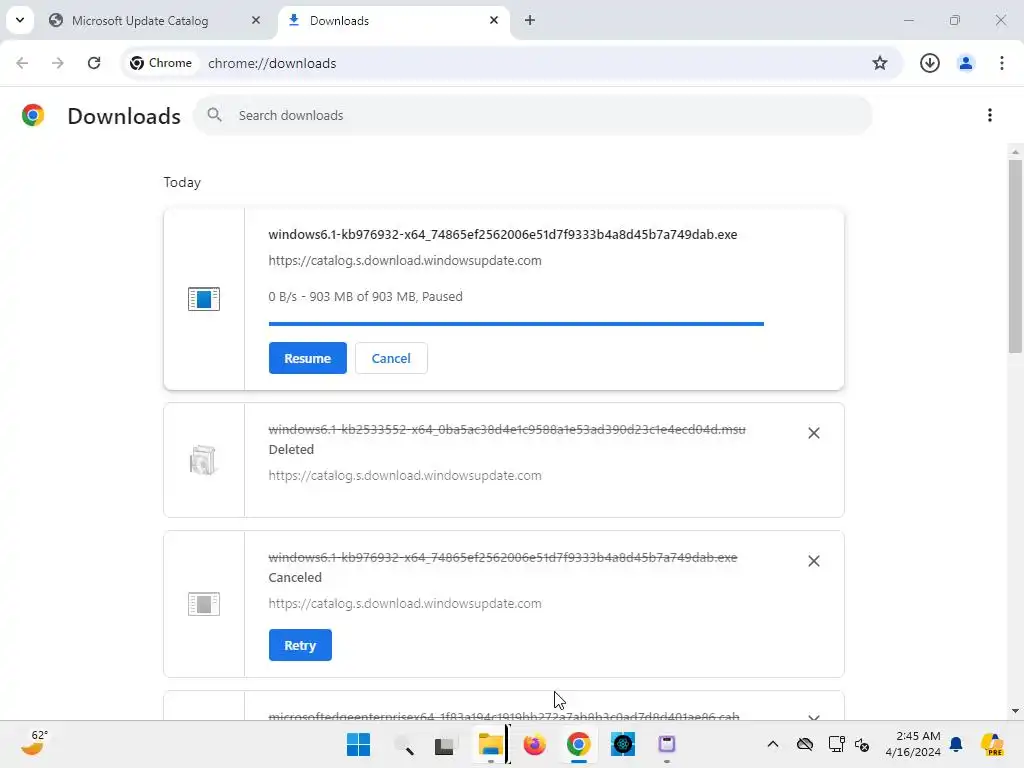Click the paused download's file icon
The width and height of the screenshot is (1024, 768).
(x=204, y=299)
